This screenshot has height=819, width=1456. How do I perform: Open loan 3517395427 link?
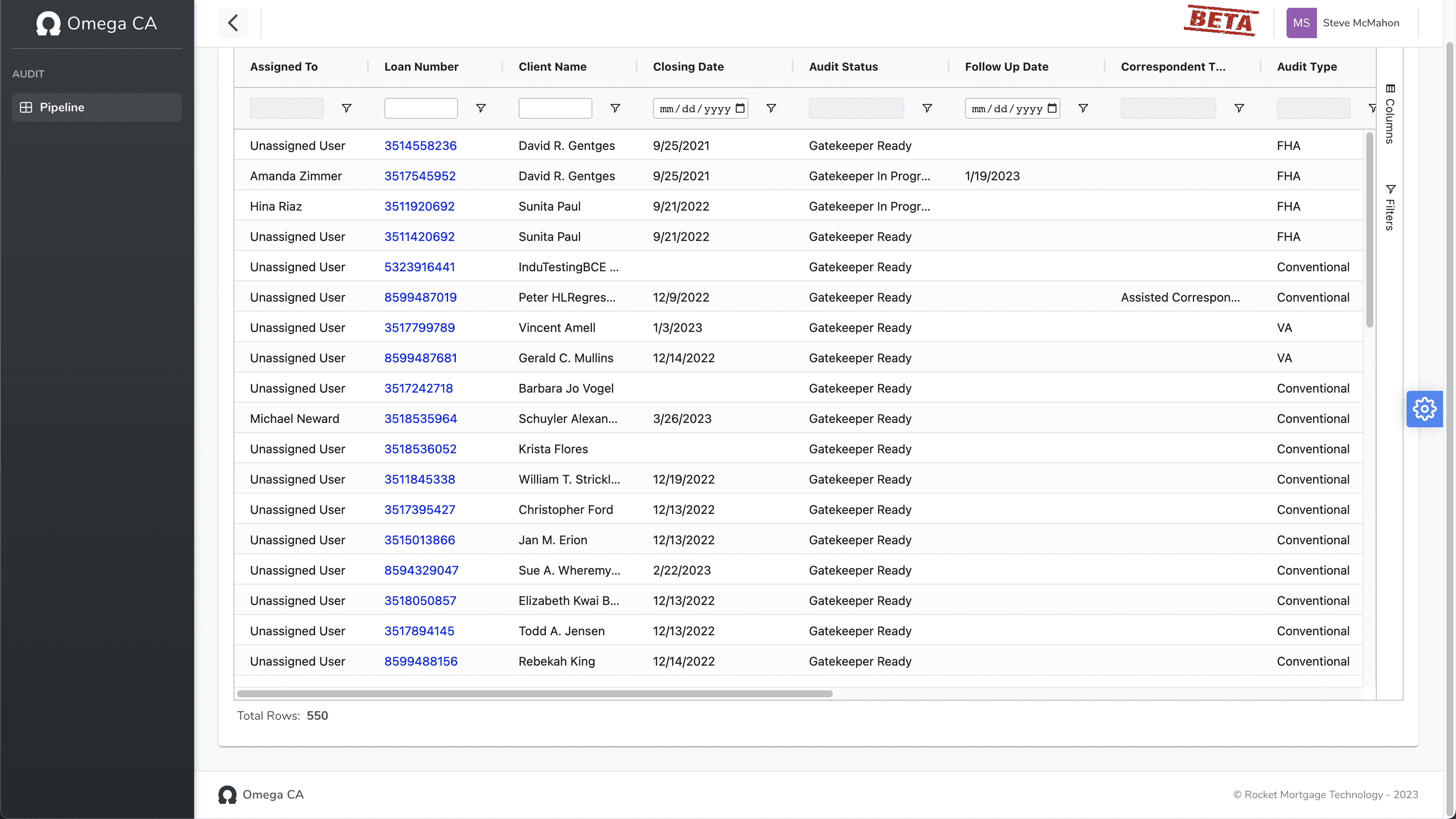tap(419, 510)
